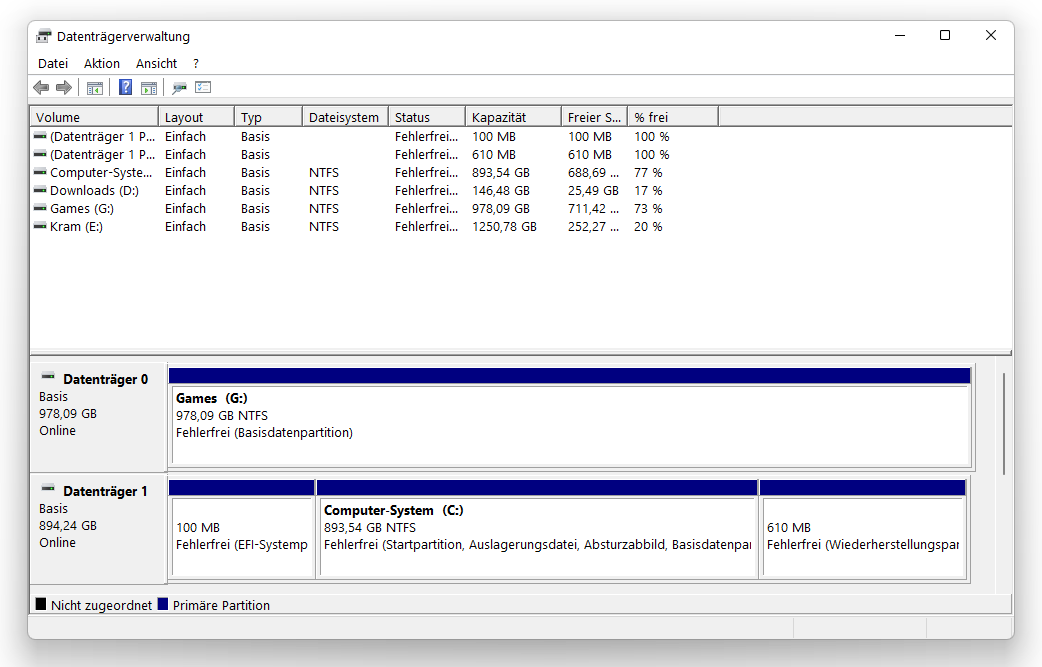Select the Computer-System (C:) partition block
The image size is (1042, 667).
(x=537, y=529)
